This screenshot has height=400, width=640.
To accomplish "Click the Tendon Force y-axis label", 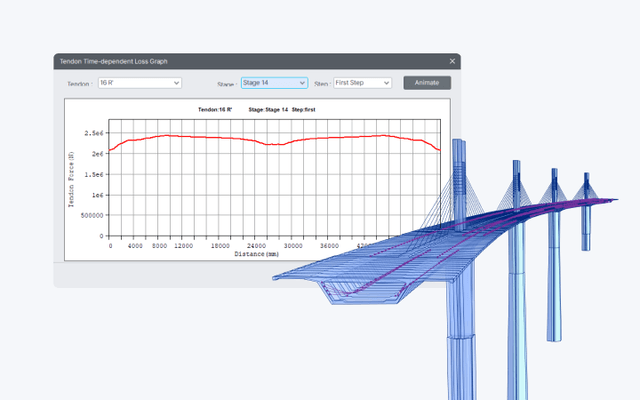I will 71,179.
